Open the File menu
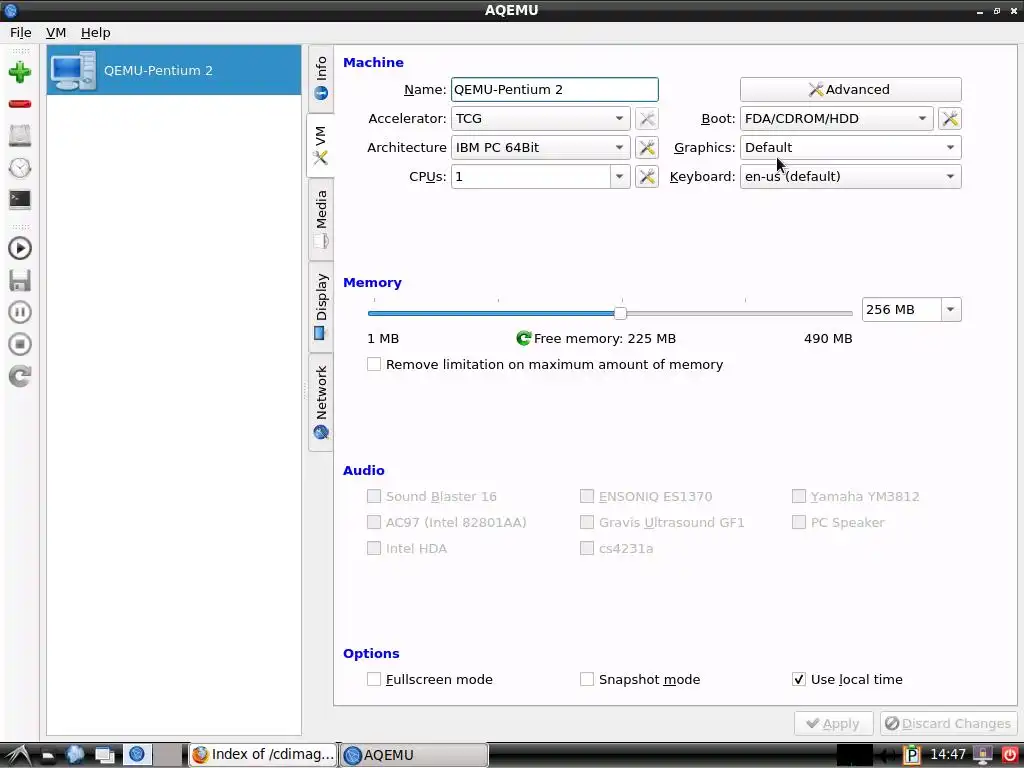Viewport: 1024px width, 768px height. [x=21, y=33]
